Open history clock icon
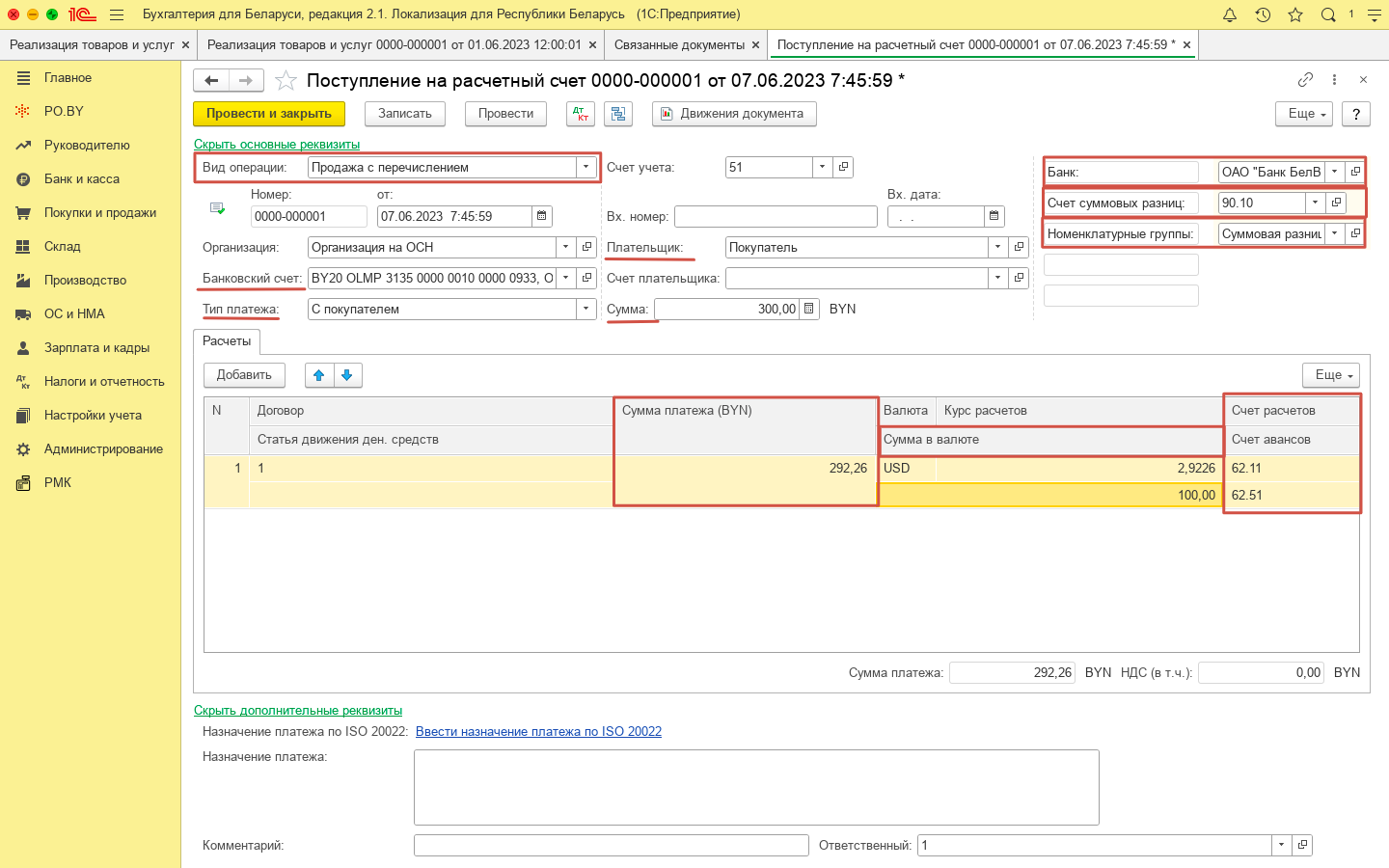1389x868 pixels. pos(1263,14)
